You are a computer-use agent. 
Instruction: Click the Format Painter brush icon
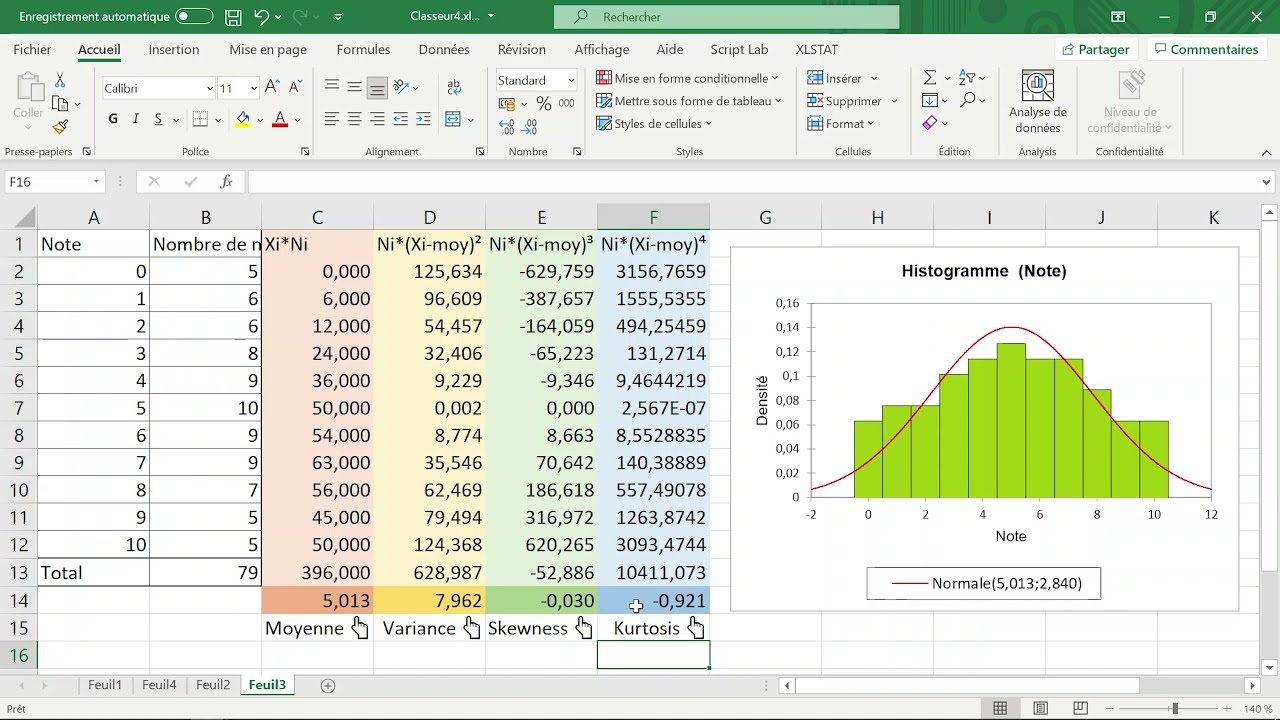[x=60, y=126]
